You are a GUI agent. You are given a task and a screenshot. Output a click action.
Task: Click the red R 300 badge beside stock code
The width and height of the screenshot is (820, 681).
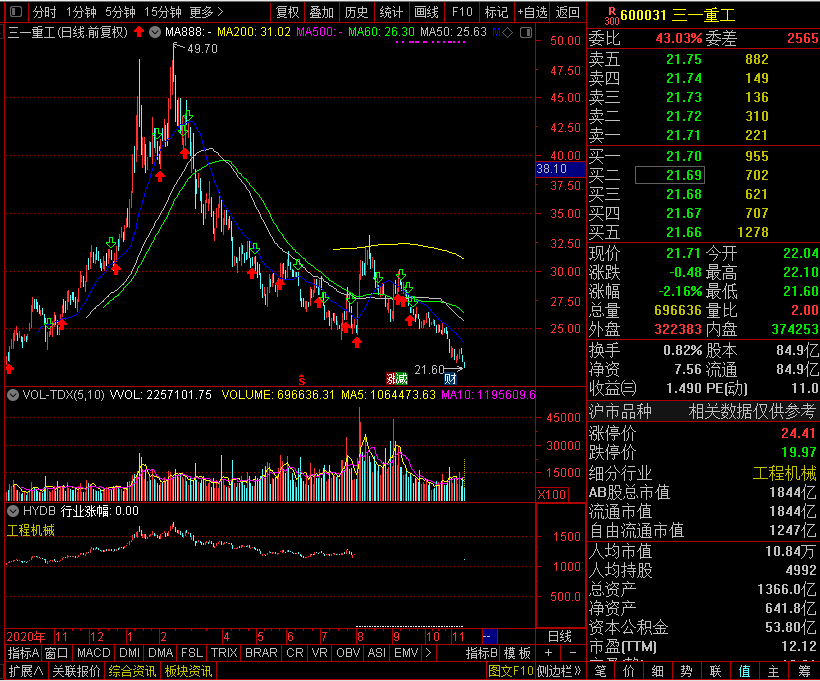(611, 15)
